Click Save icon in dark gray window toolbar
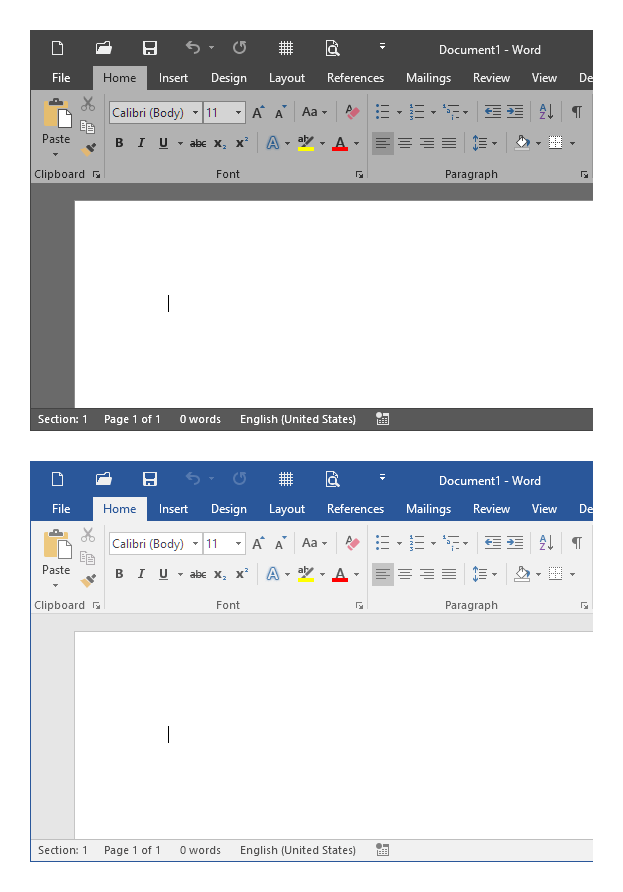 point(150,48)
